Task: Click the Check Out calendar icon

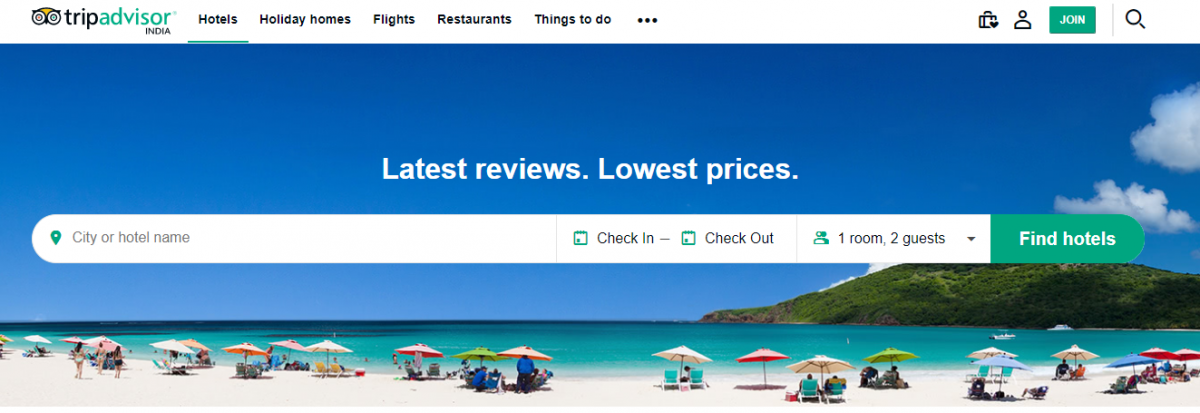Action: pos(688,238)
